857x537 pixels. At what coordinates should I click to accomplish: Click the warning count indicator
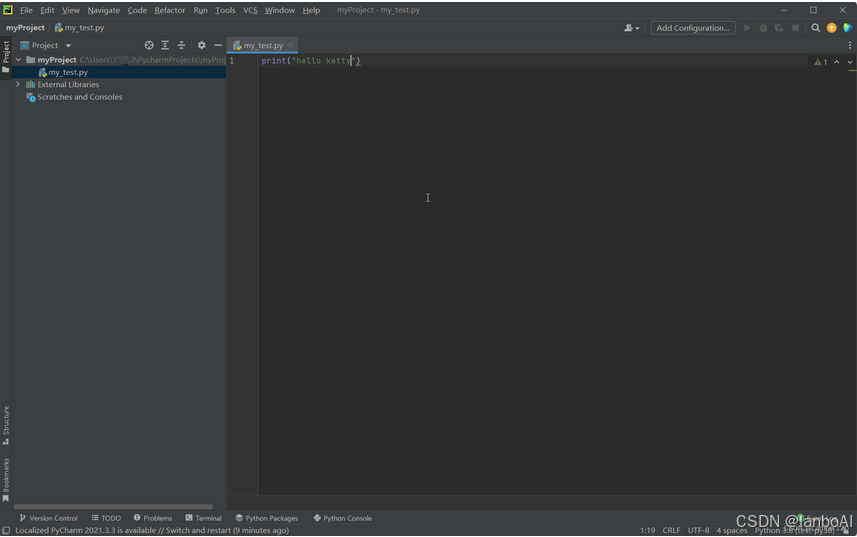[x=820, y=62]
